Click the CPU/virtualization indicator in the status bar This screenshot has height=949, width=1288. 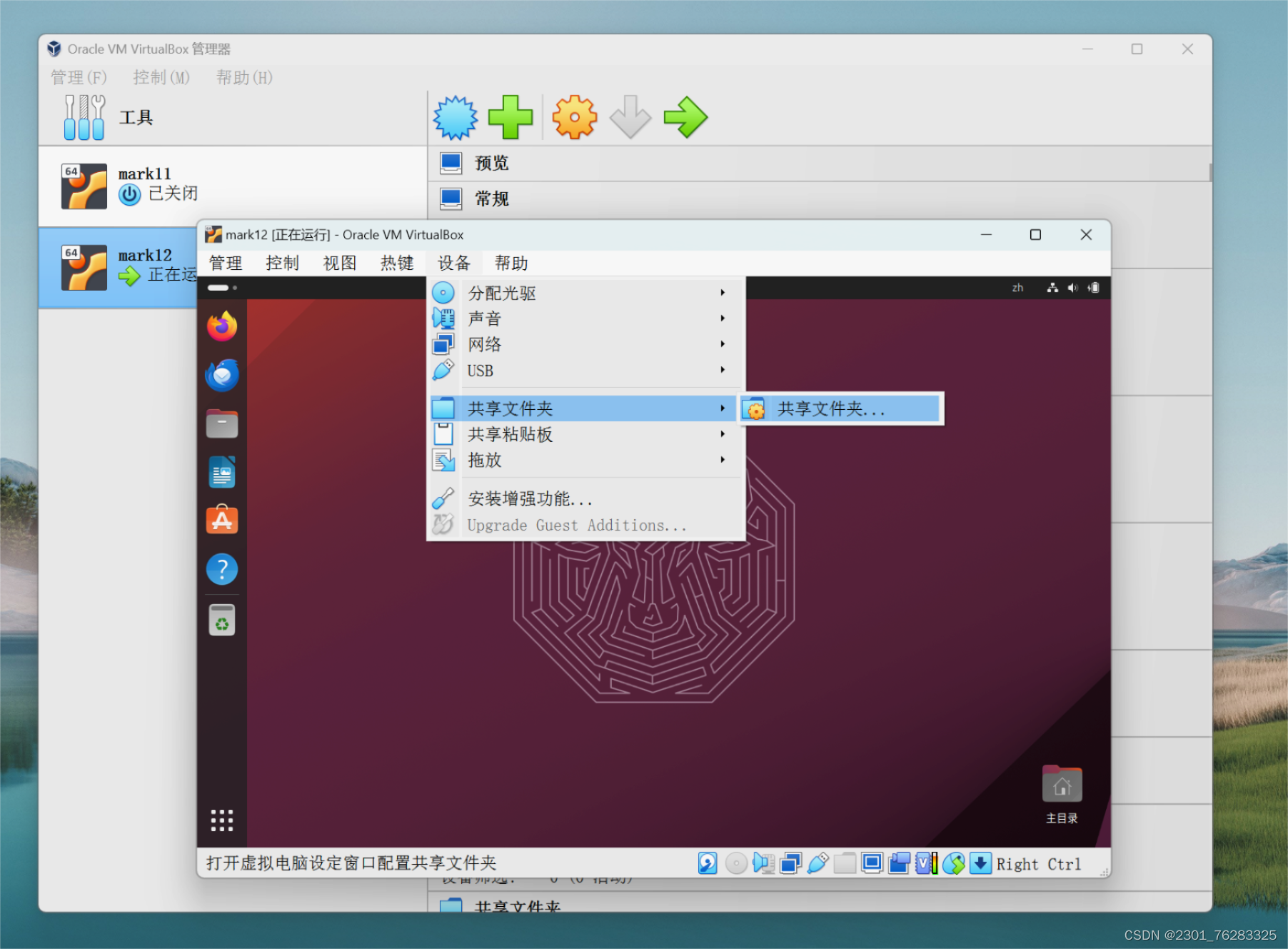(926, 863)
